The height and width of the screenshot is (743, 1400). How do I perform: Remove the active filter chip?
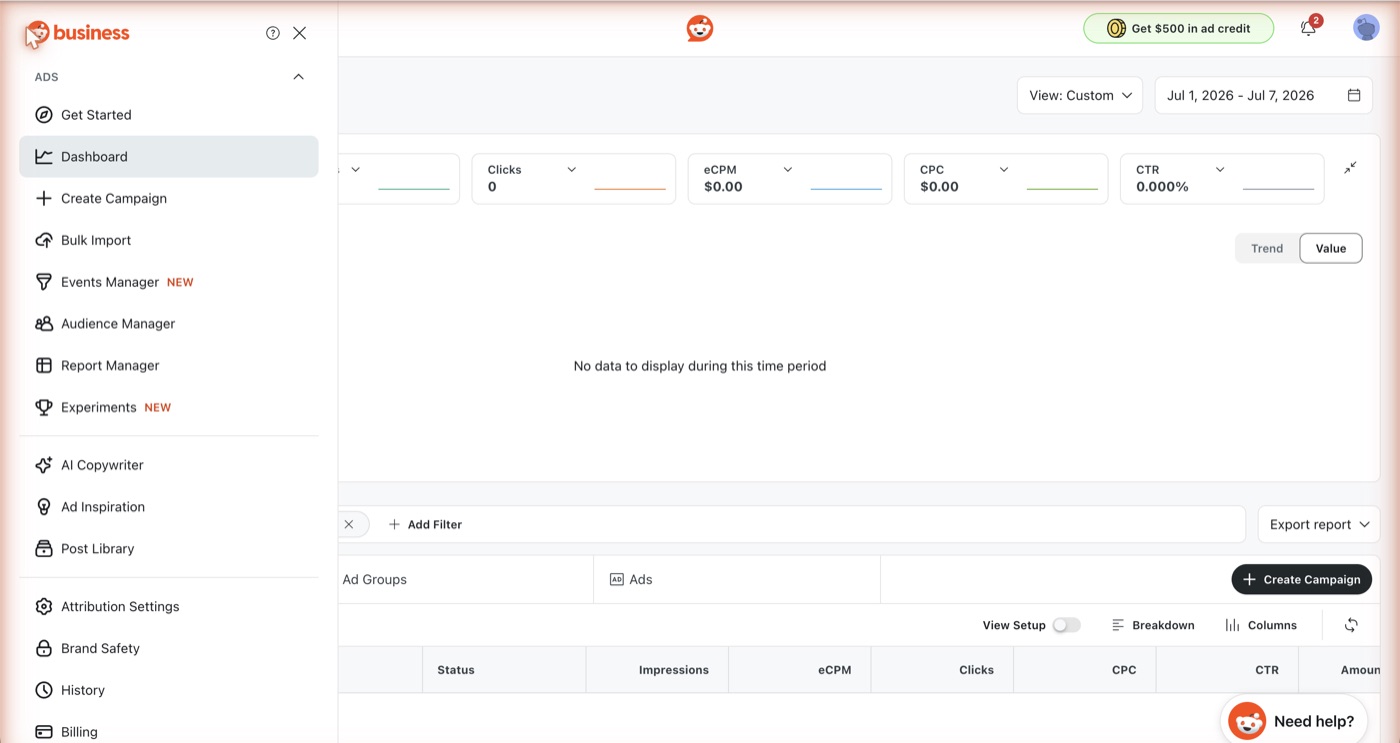(x=348, y=524)
